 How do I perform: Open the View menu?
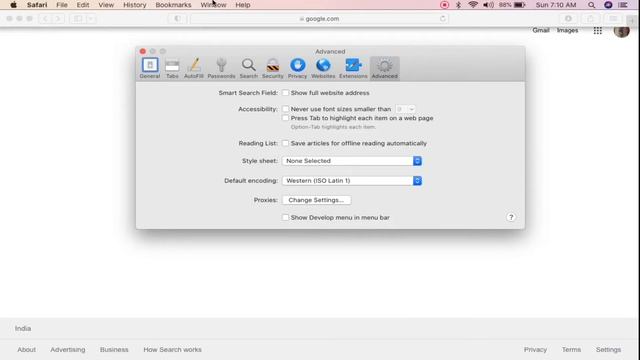pyautogui.click(x=106, y=5)
